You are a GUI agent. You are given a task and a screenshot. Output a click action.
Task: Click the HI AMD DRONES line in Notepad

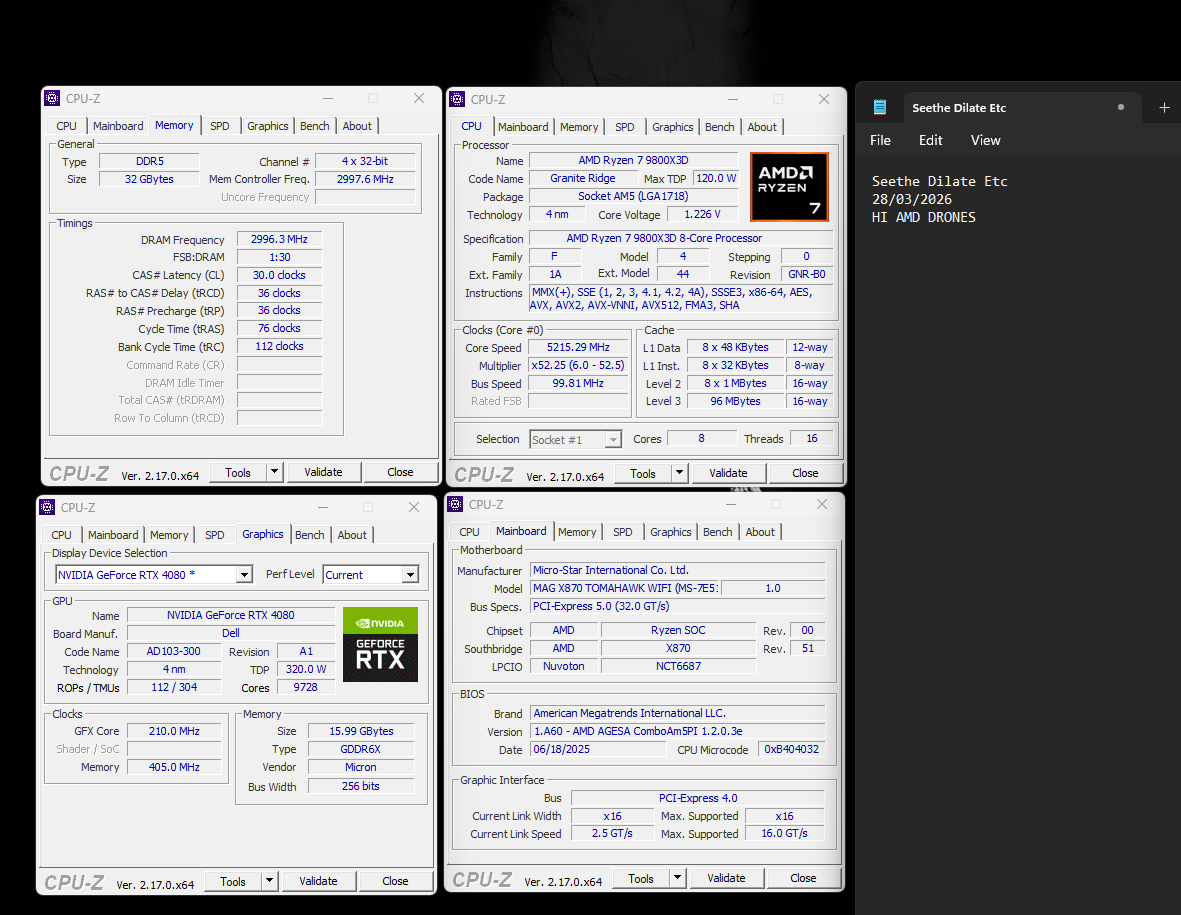click(923, 217)
